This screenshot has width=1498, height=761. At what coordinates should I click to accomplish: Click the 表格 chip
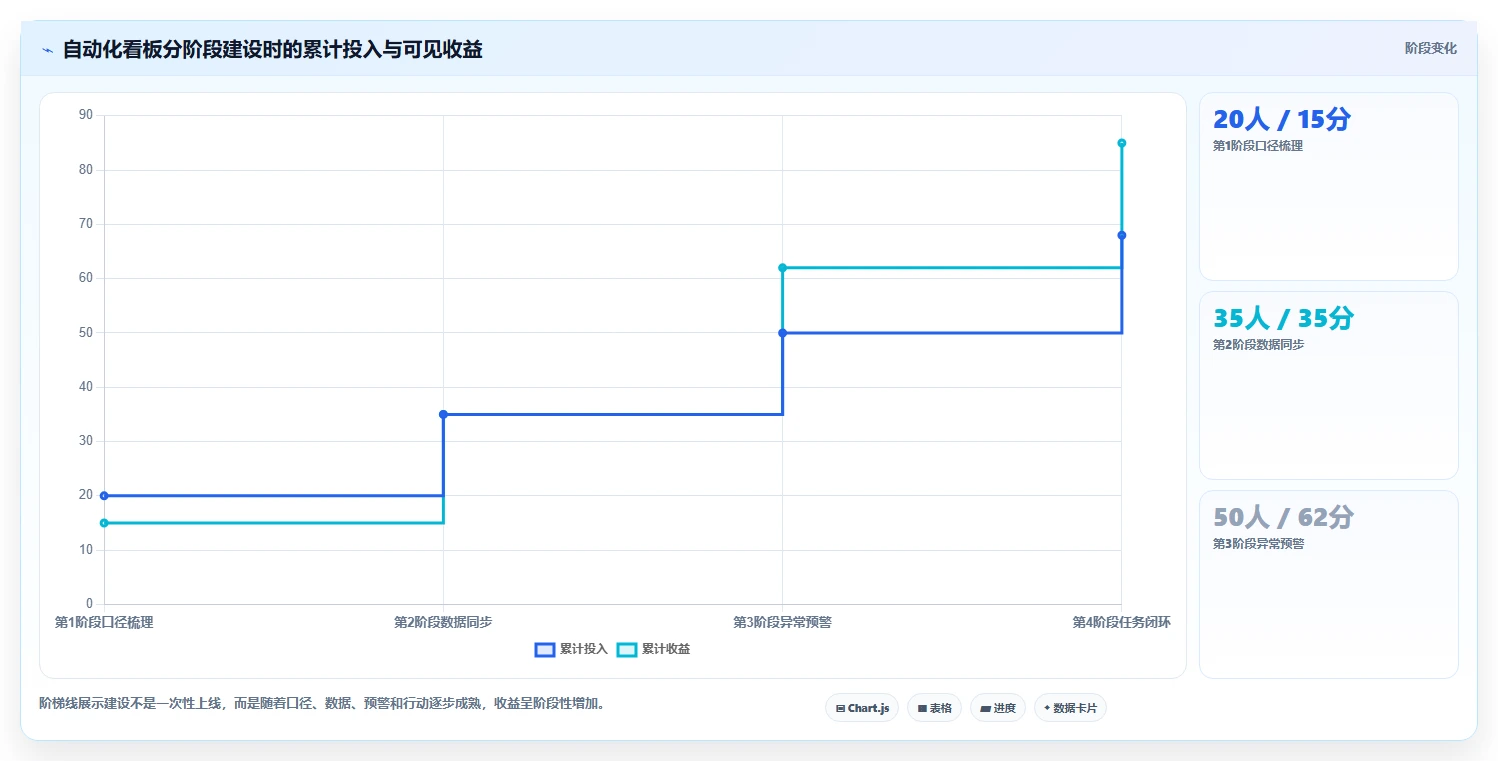tap(934, 708)
